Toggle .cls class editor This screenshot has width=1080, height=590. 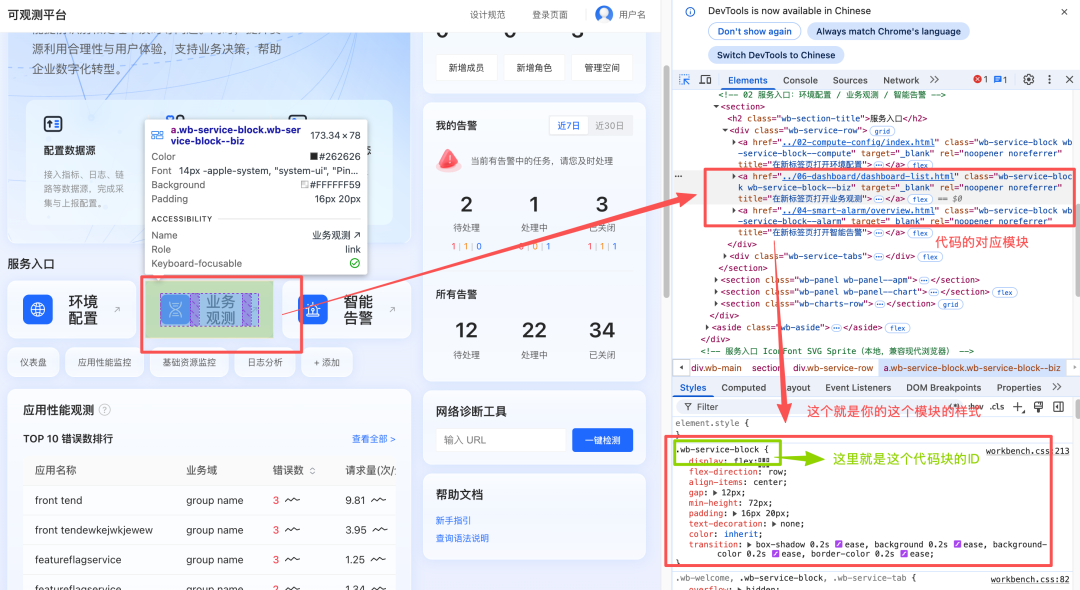[997, 407]
